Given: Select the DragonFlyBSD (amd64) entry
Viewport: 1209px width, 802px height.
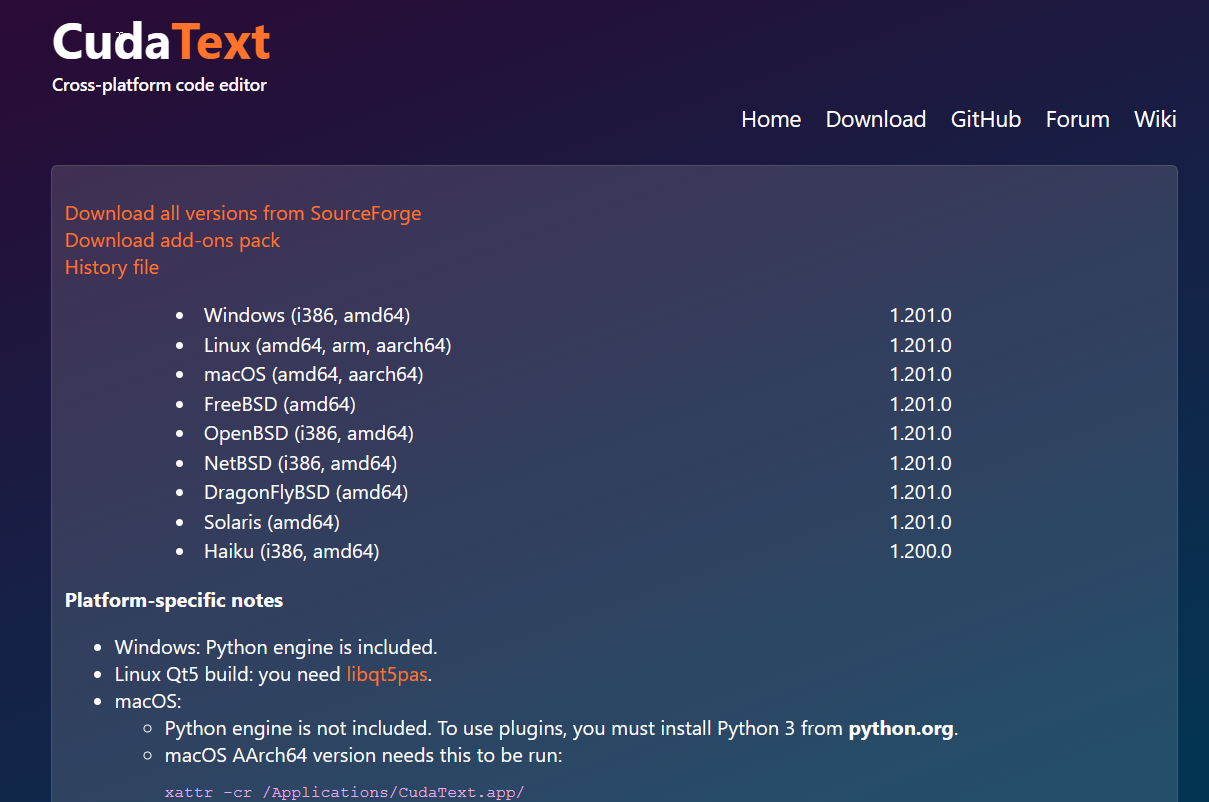Looking at the screenshot, I should [x=306, y=492].
